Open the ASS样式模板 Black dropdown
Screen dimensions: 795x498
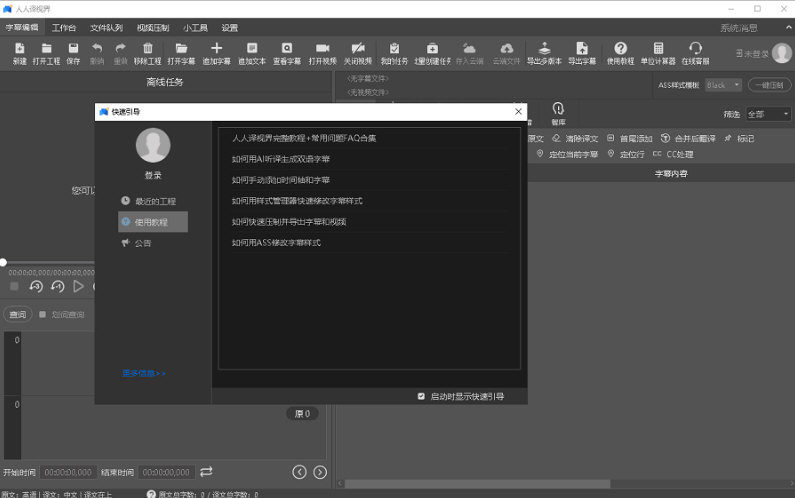[x=723, y=85]
